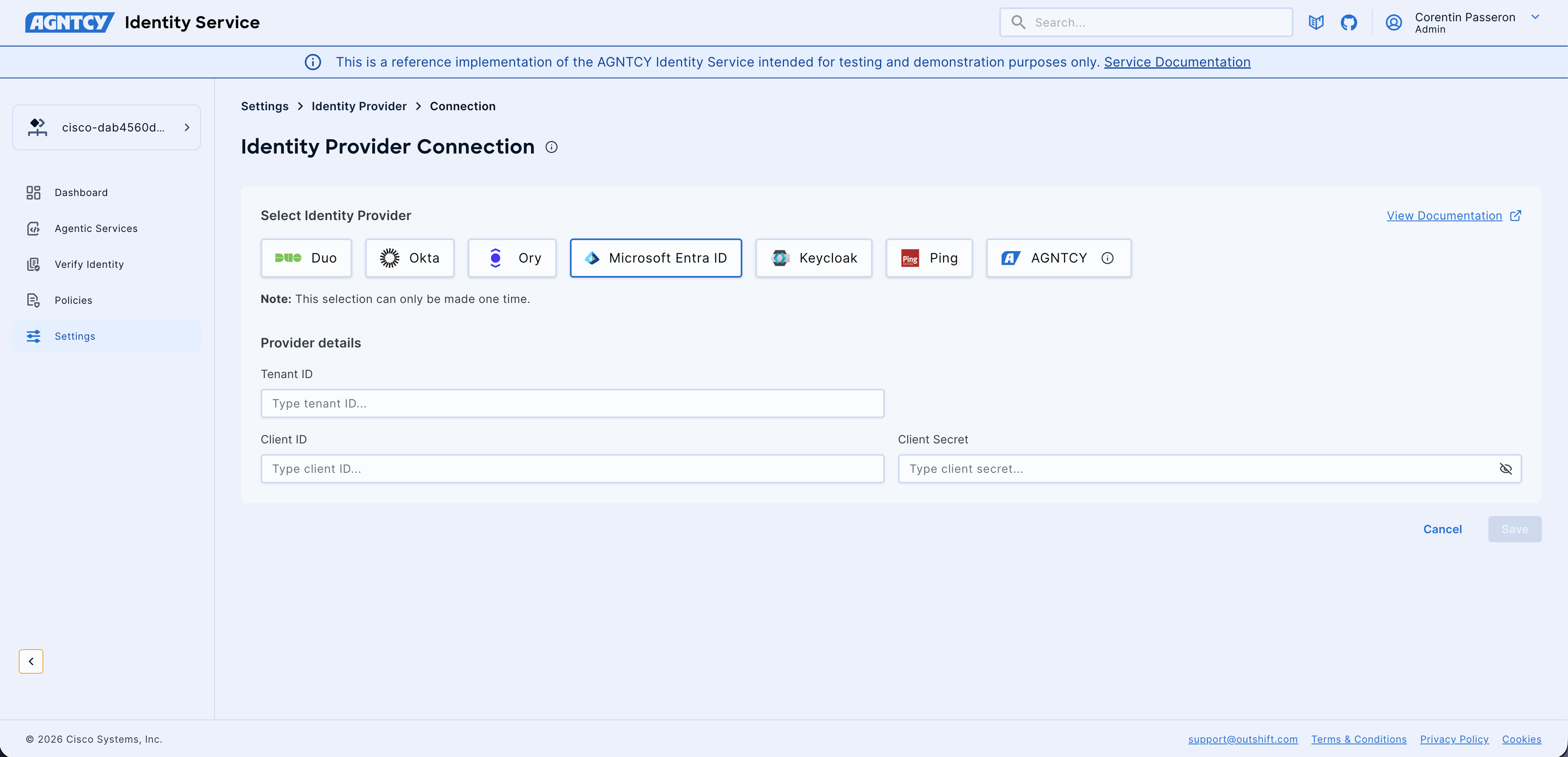The image size is (1568, 757).
Task: Open the documentation book icon in header
Action: [1316, 22]
